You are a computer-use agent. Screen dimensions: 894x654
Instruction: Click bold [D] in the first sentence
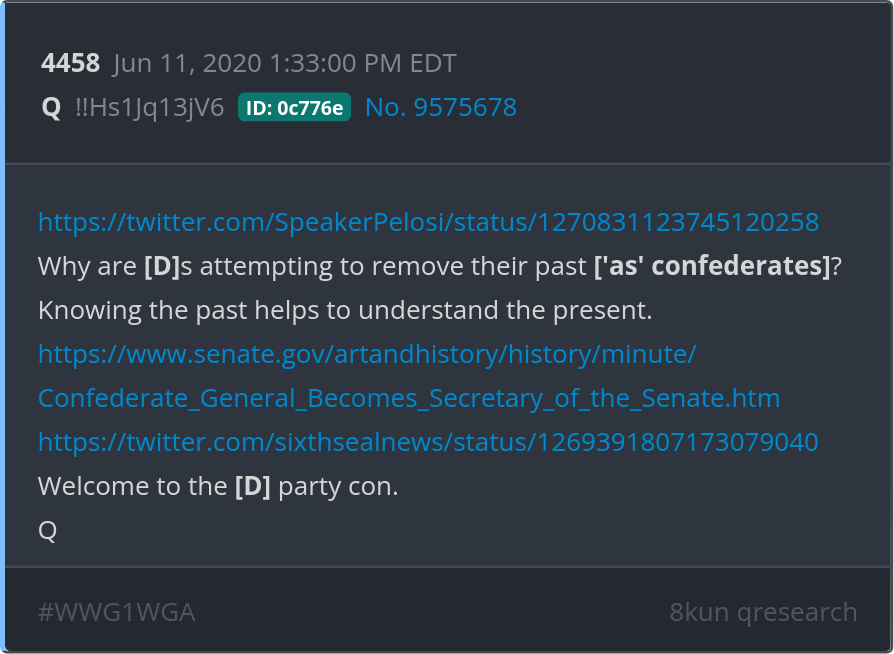161,267
